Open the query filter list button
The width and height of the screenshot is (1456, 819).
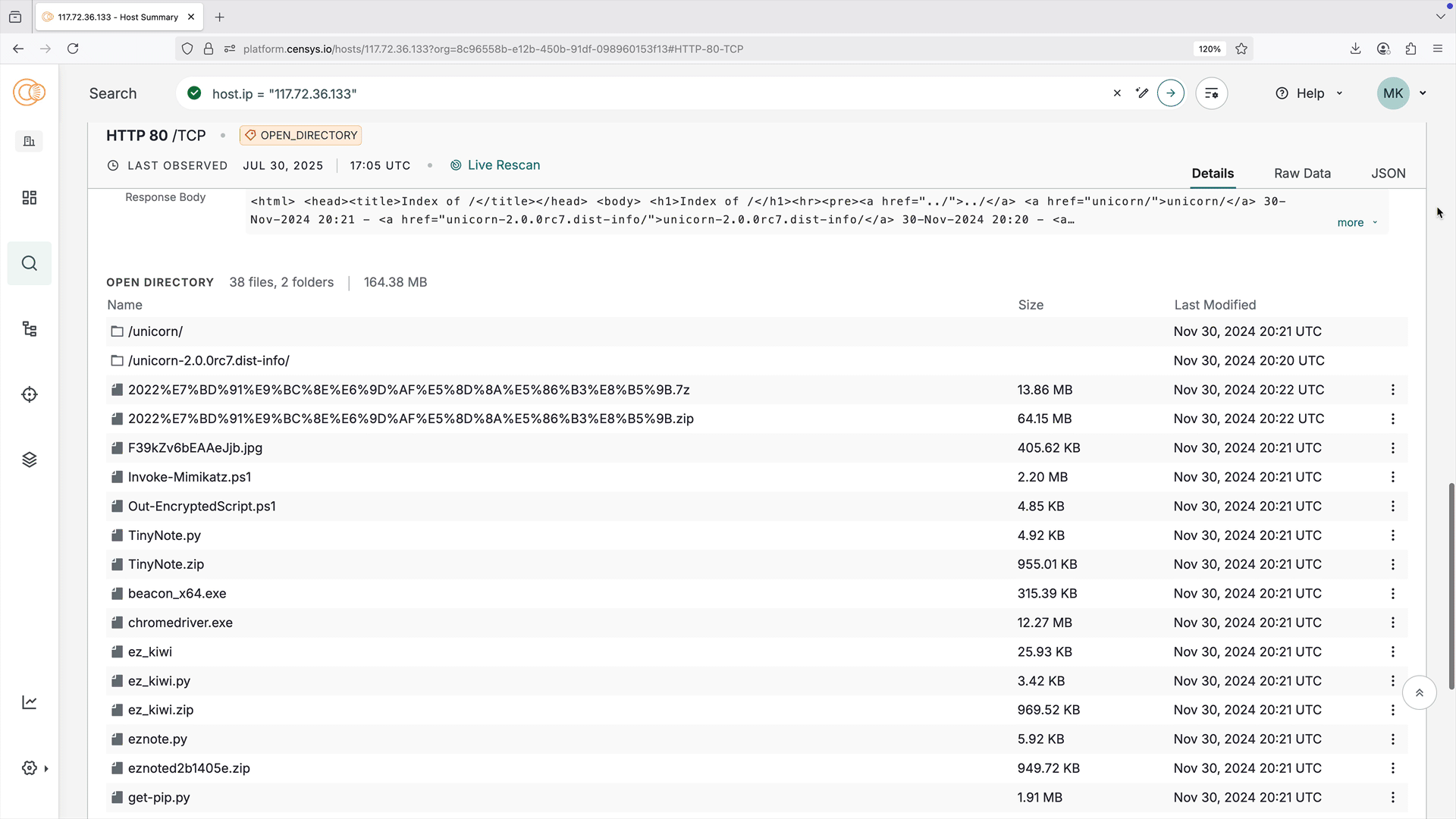[1212, 93]
